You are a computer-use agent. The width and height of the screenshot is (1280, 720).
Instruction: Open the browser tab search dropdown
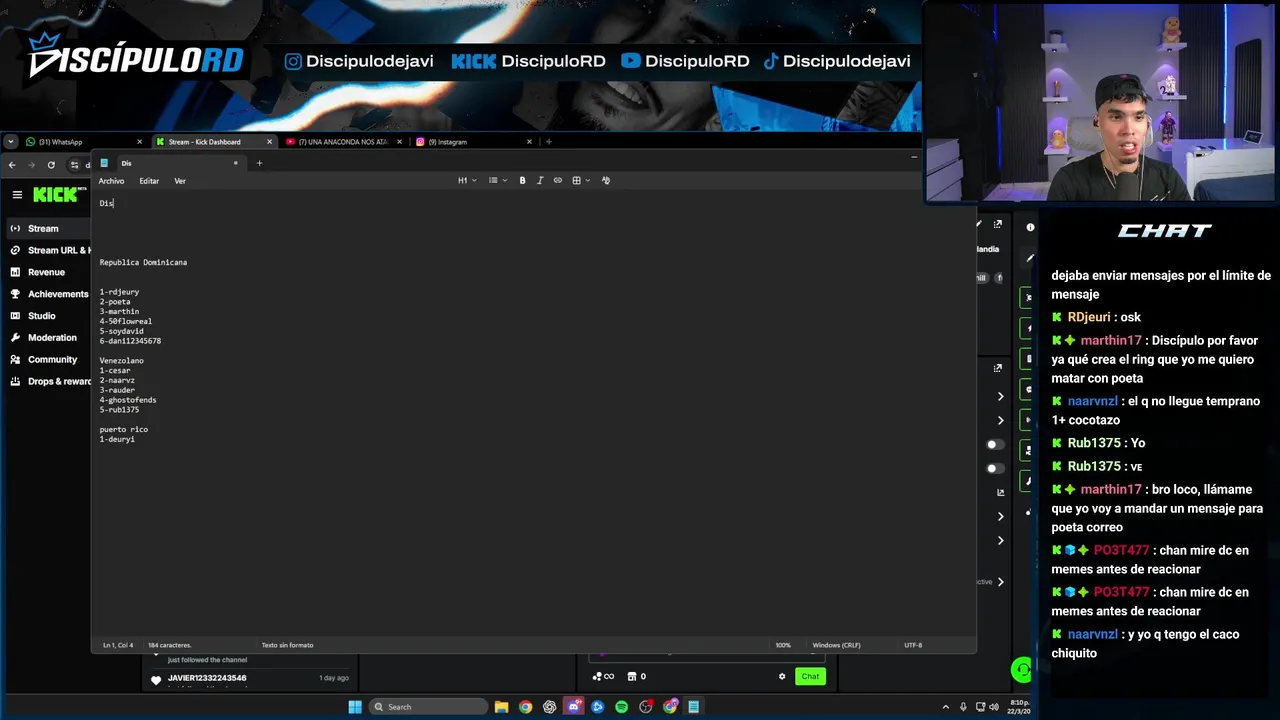(x=11, y=142)
